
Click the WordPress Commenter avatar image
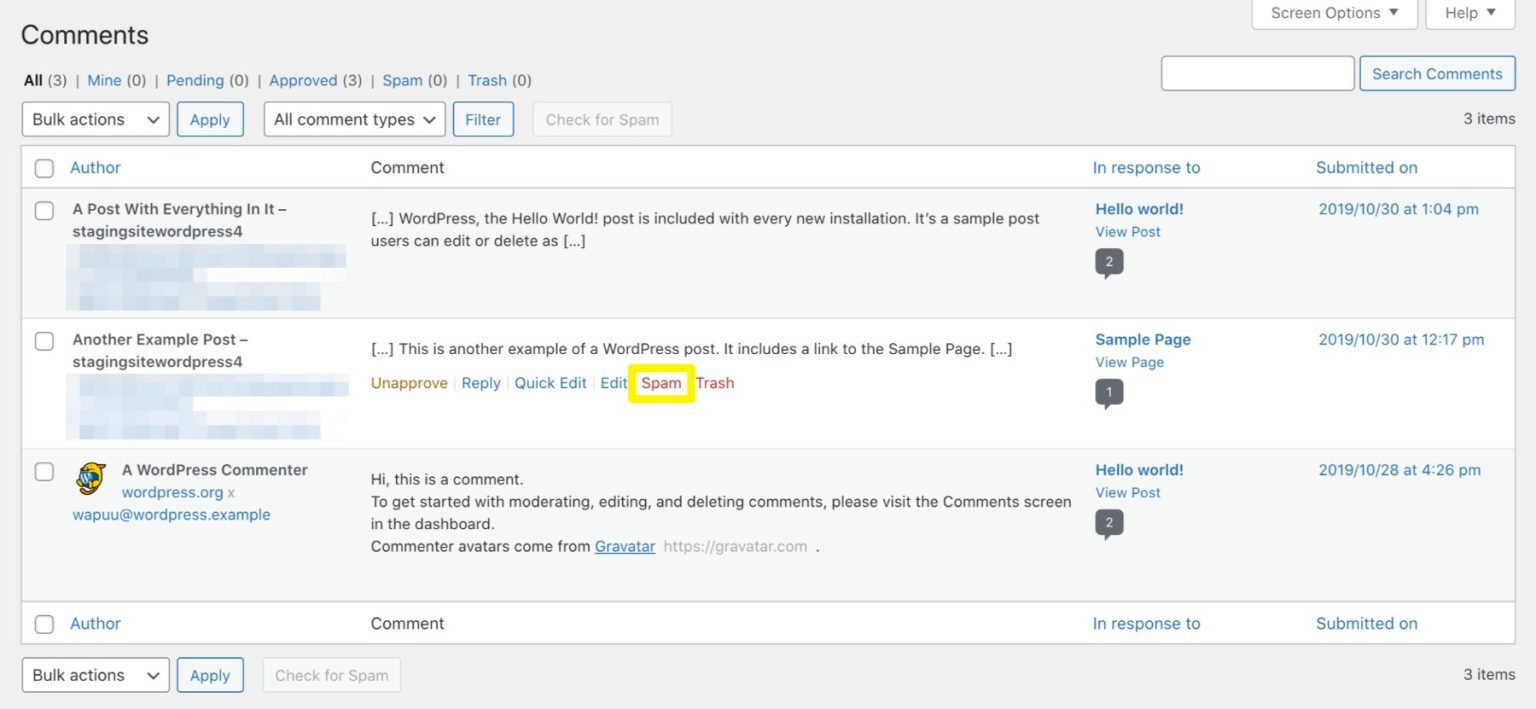point(91,479)
